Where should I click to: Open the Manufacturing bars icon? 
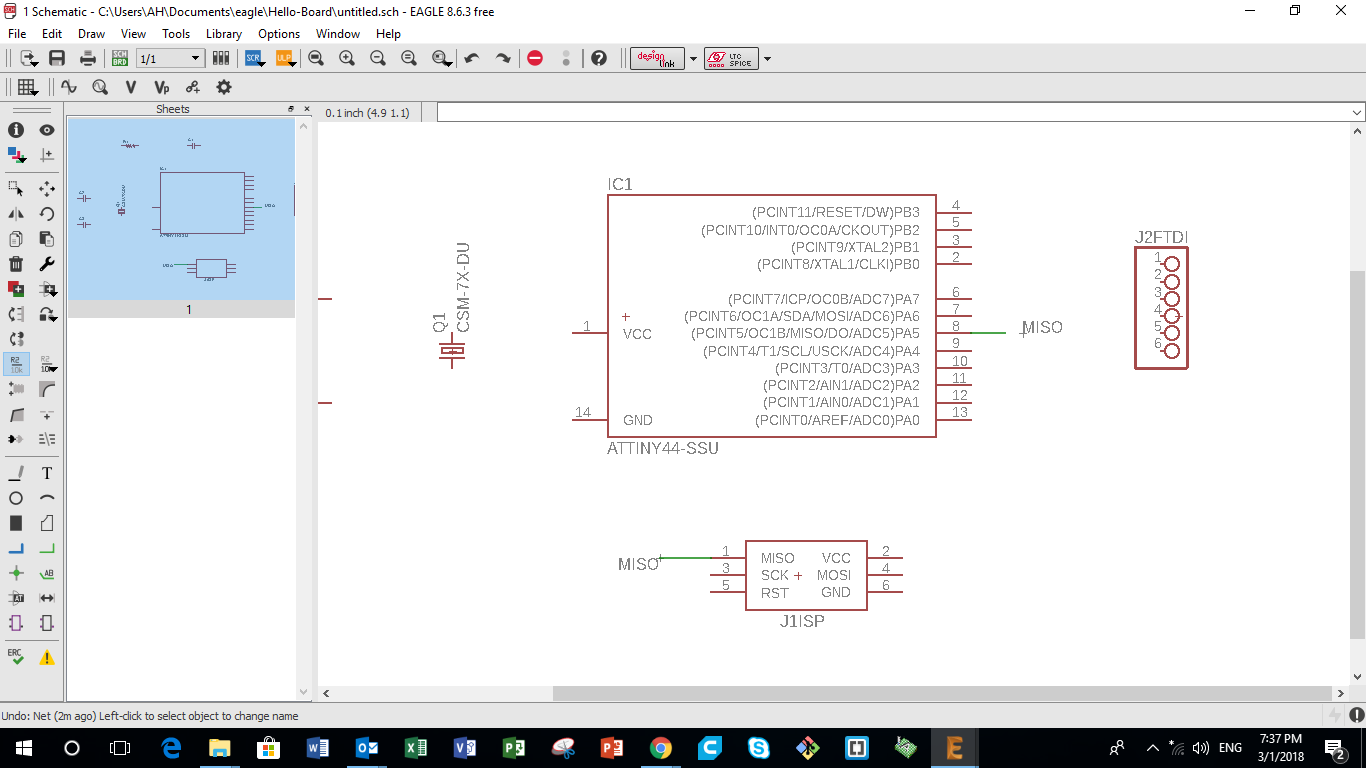221,58
